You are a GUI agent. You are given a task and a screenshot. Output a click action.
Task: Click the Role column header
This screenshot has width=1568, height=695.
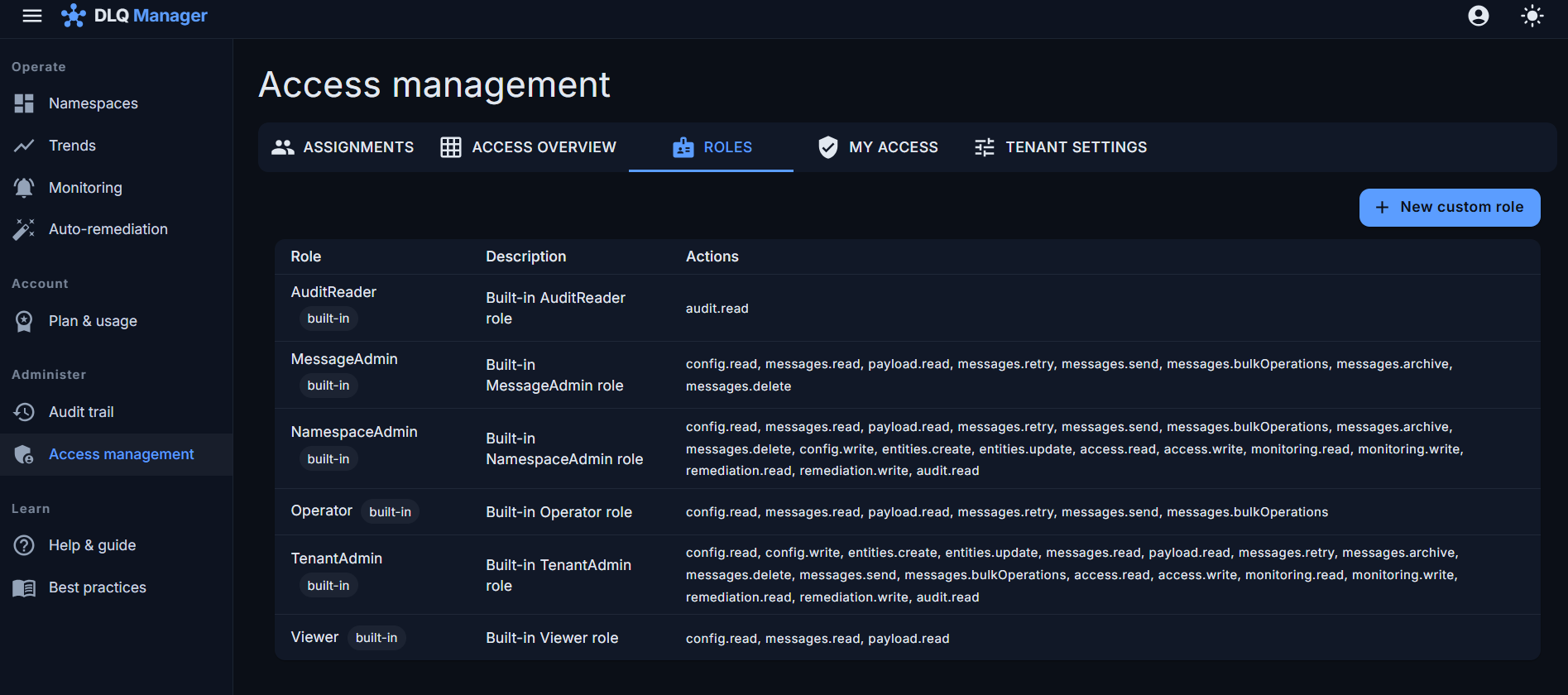click(306, 256)
